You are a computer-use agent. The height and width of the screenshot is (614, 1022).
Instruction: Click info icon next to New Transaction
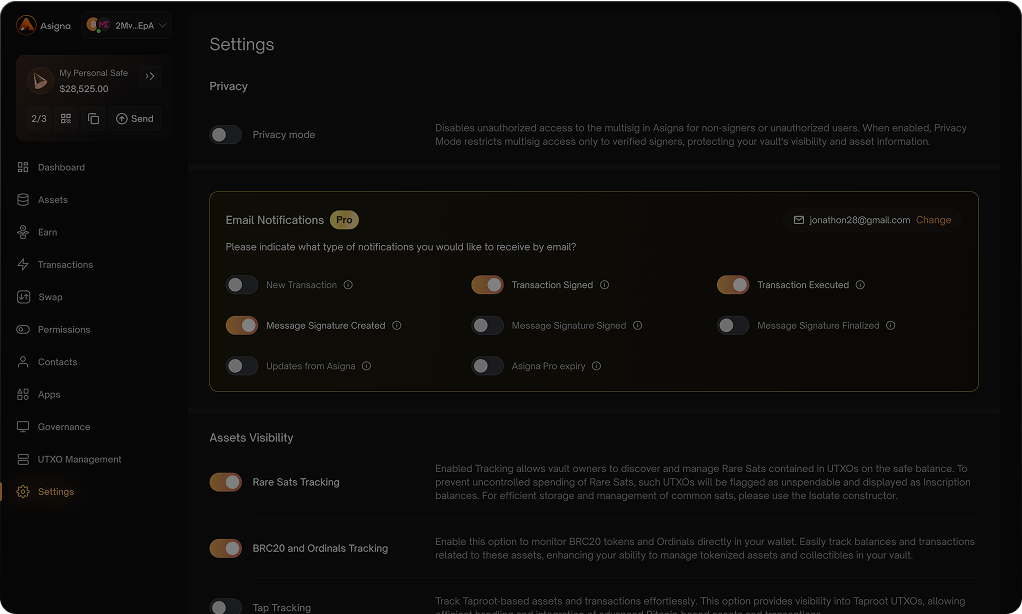[348, 285]
